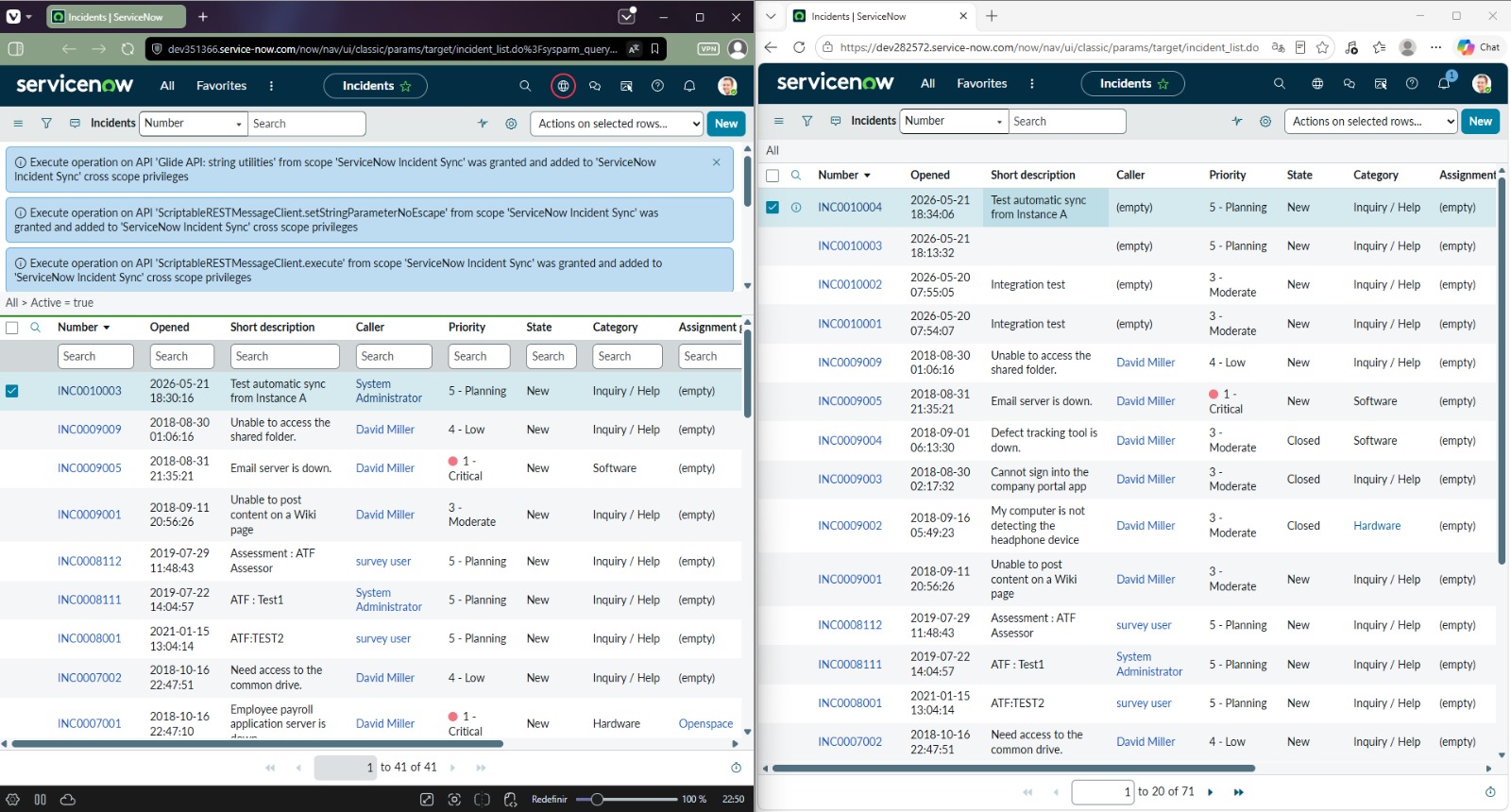1511x812 pixels.
Task: Click the activity stream icon in left list
Action: coord(483,124)
